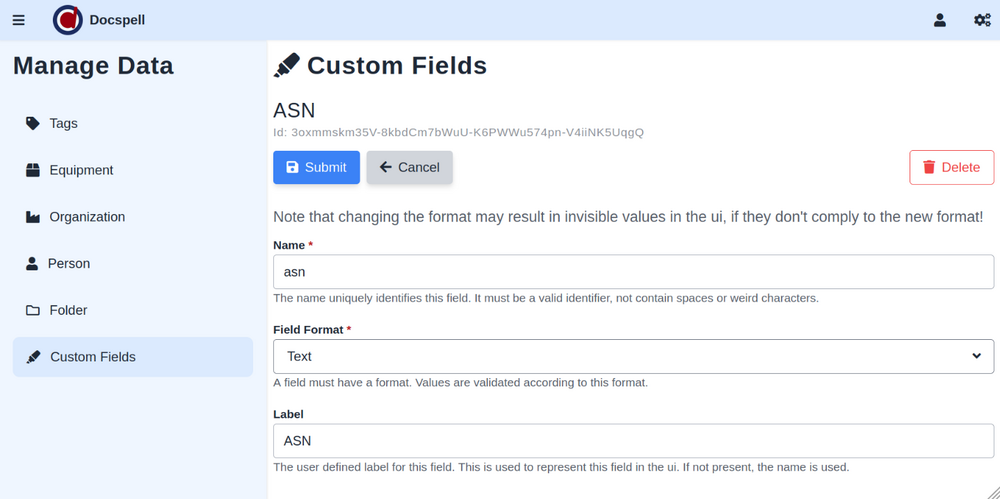The height and width of the screenshot is (499, 1000).
Task: Click the trash icon on Delete
Action: [x=929, y=167]
